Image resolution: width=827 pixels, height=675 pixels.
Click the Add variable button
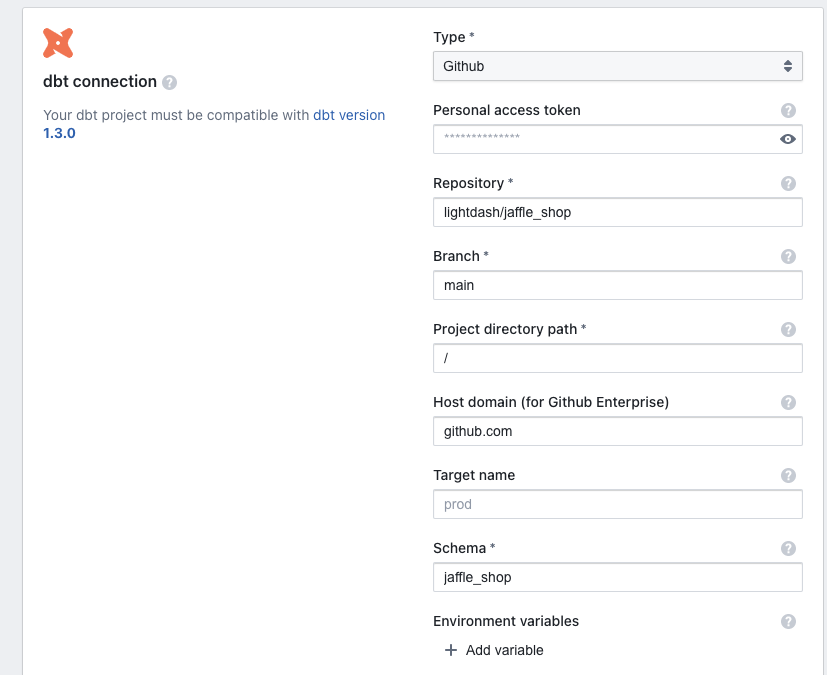(x=495, y=650)
